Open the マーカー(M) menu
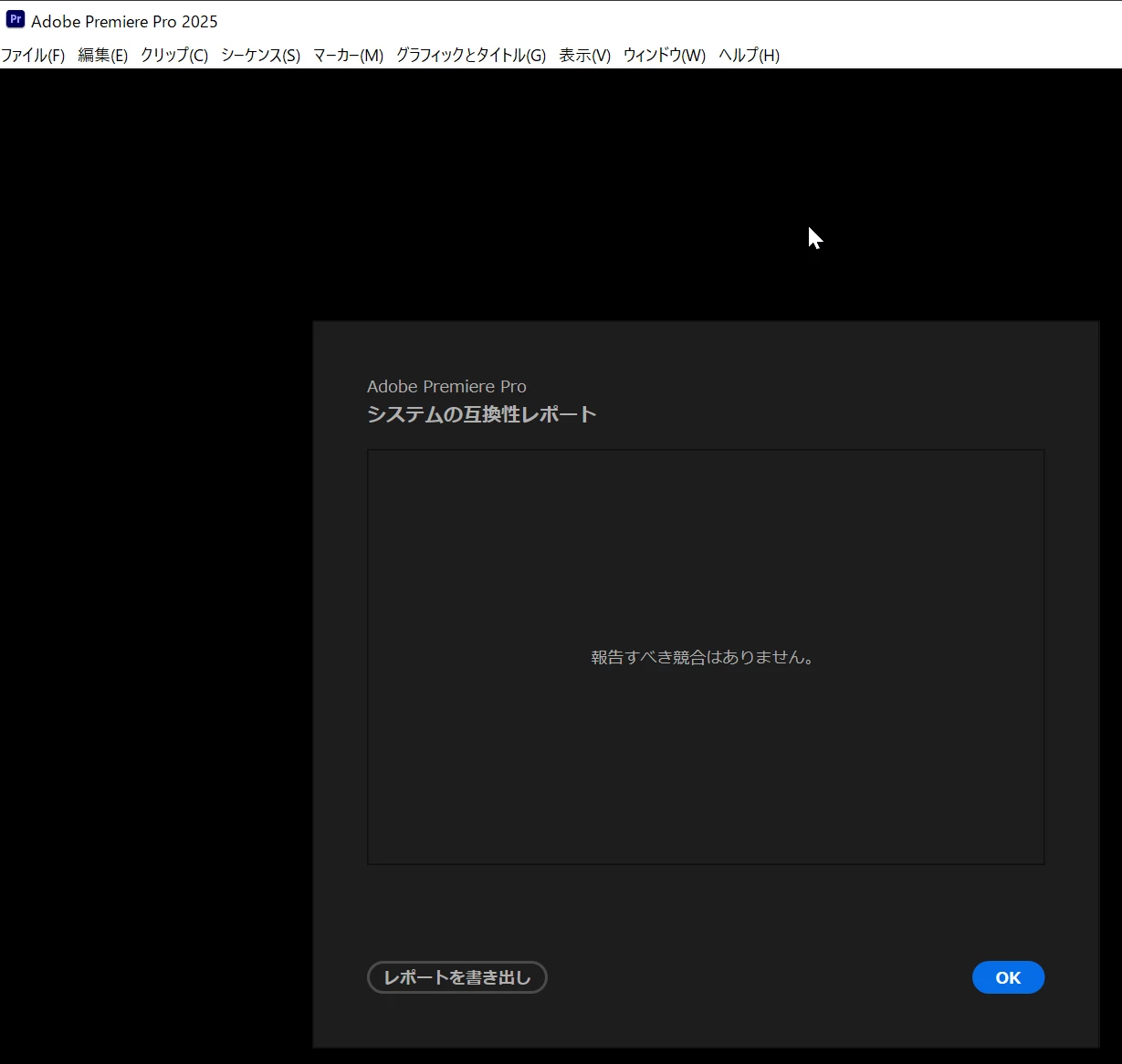 click(348, 56)
